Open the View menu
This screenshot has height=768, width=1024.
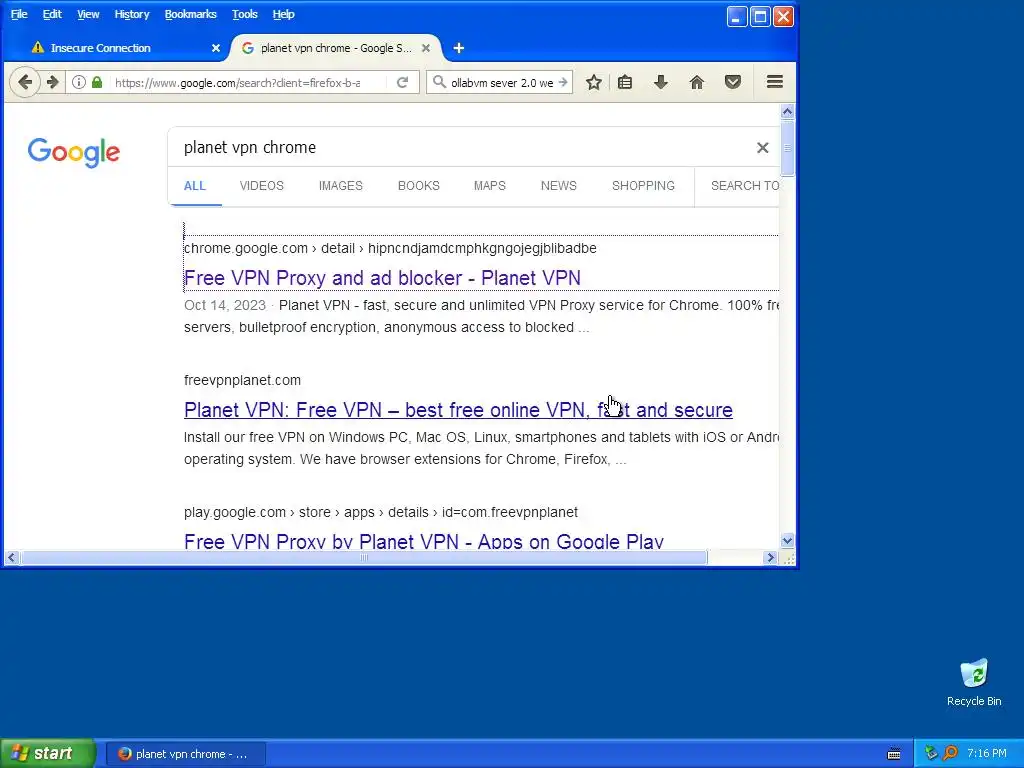click(x=88, y=14)
